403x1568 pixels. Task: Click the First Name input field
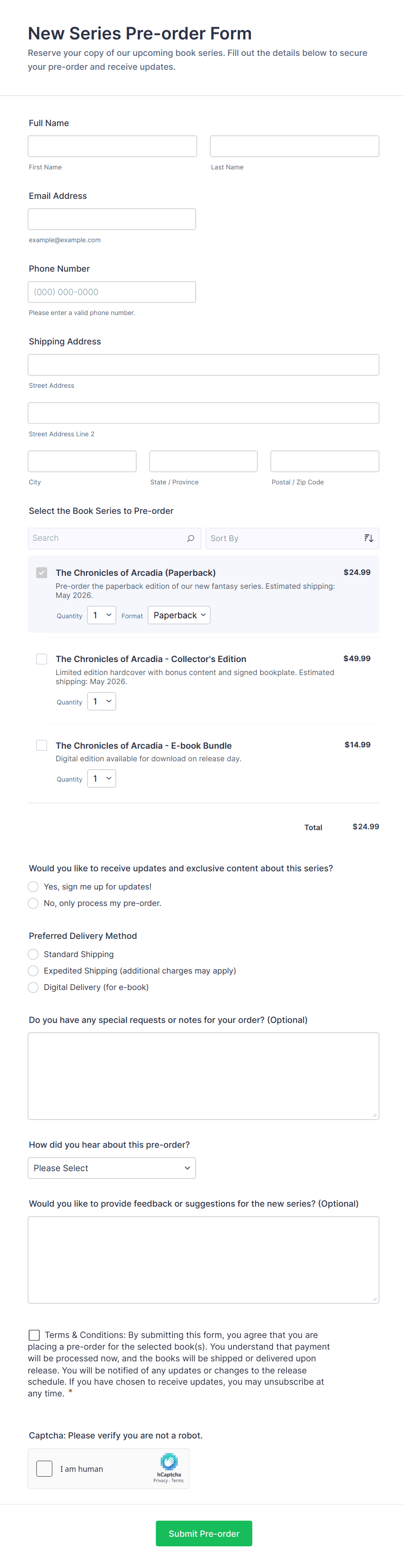coord(112,146)
